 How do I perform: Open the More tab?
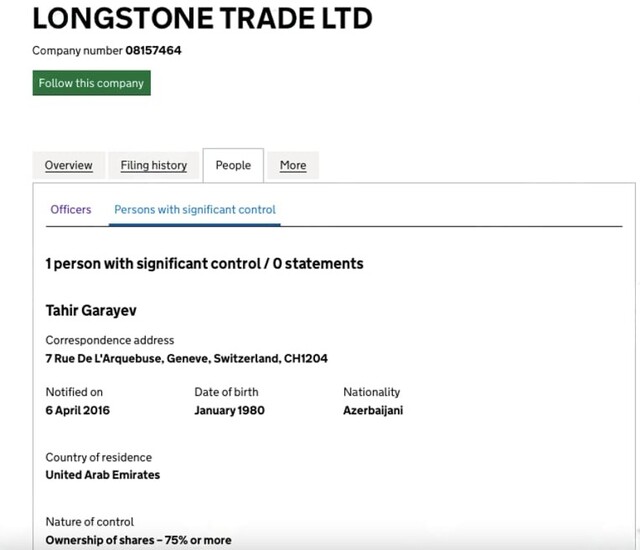point(293,165)
